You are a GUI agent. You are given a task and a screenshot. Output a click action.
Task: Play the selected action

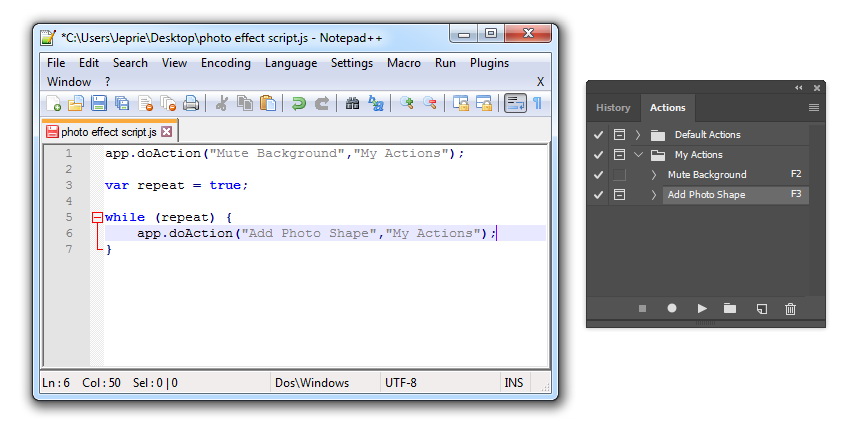click(702, 308)
